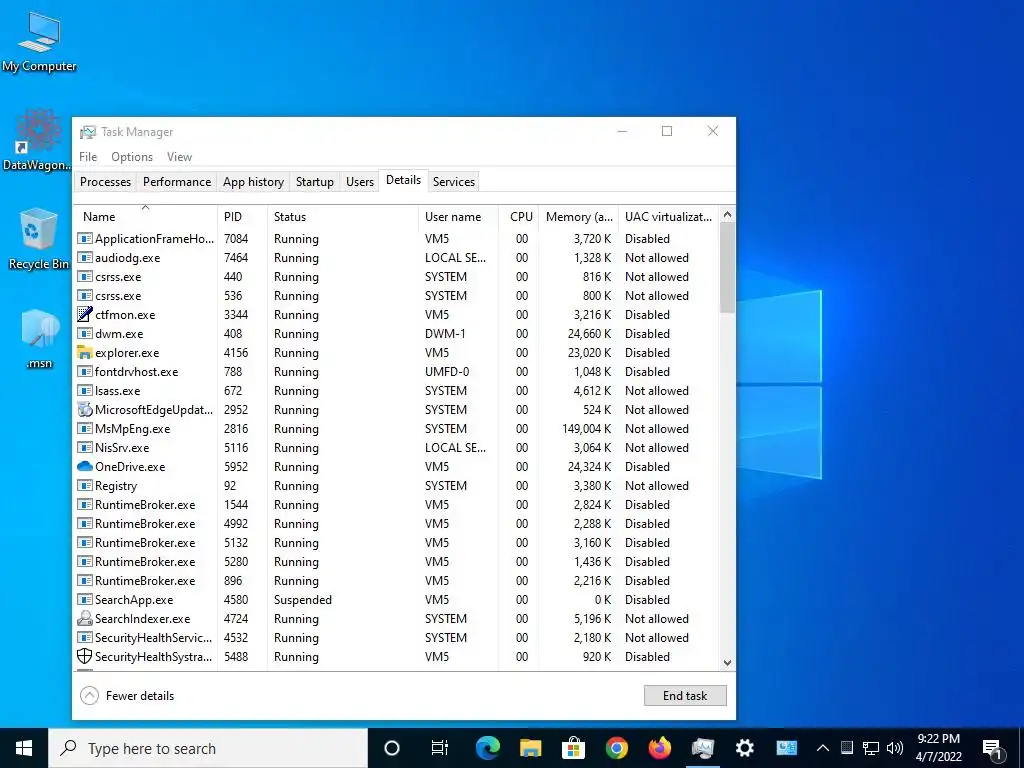Image resolution: width=1024 pixels, height=768 pixels.
Task: Click the Task Manager title bar icon
Action: pyautogui.click(x=88, y=132)
